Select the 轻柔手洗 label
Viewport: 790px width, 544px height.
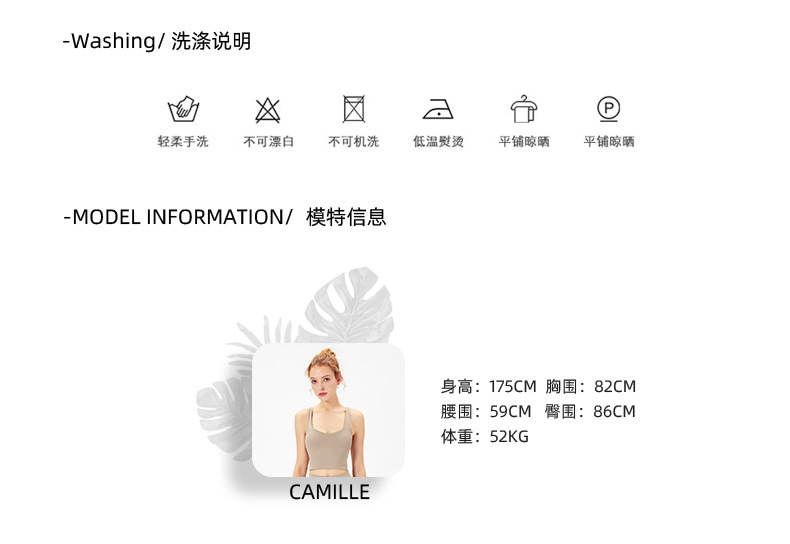point(183,142)
